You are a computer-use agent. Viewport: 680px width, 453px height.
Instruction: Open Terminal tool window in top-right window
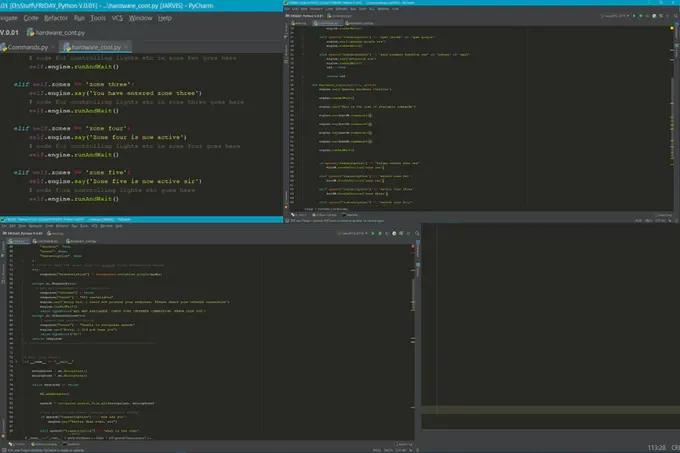pyautogui.click(x=350, y=215)
